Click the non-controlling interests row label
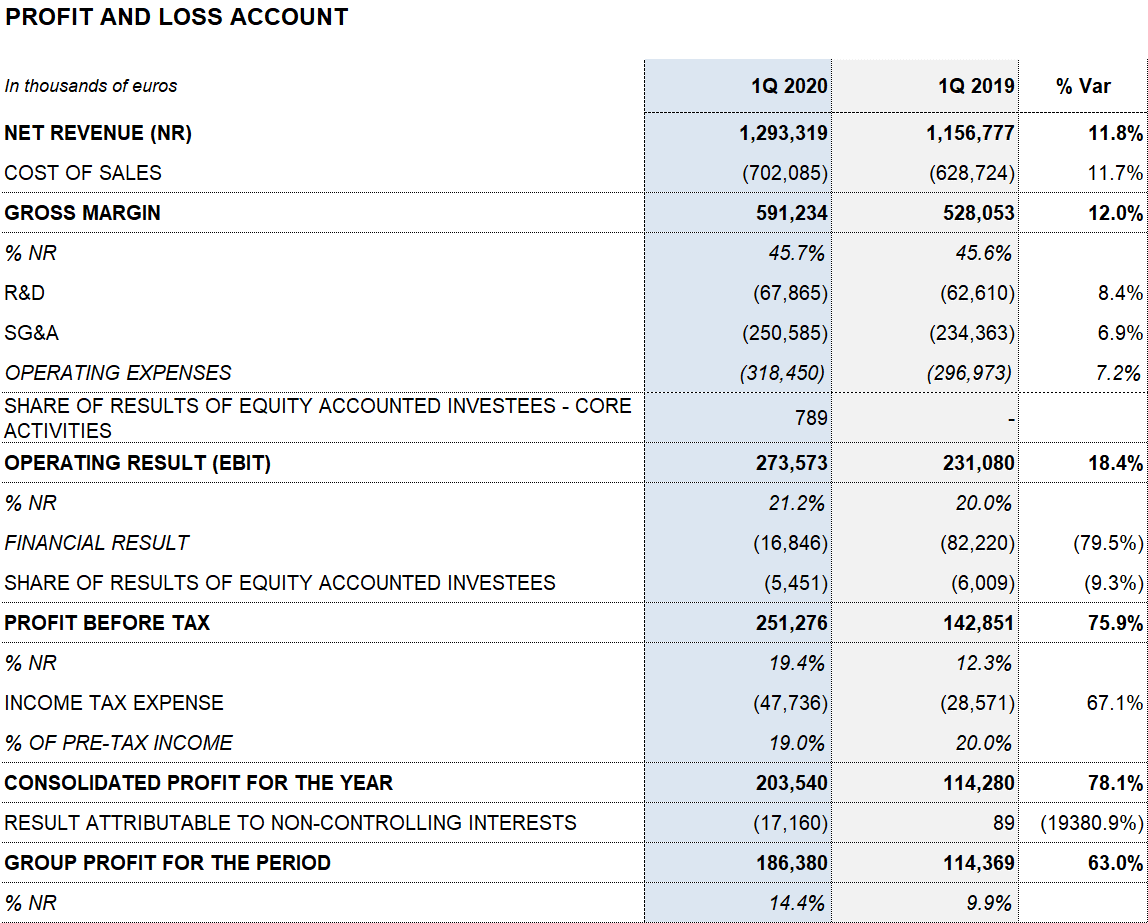The width and height of the screenshot is (1148, 923). (x=290, y=823)
